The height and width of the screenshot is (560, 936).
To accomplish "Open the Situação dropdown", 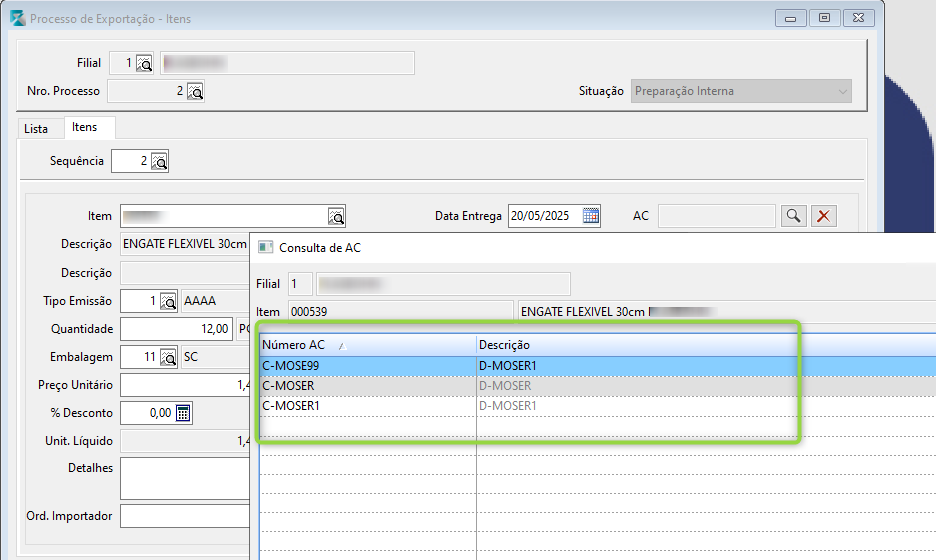I will click(x=741, y=91).
